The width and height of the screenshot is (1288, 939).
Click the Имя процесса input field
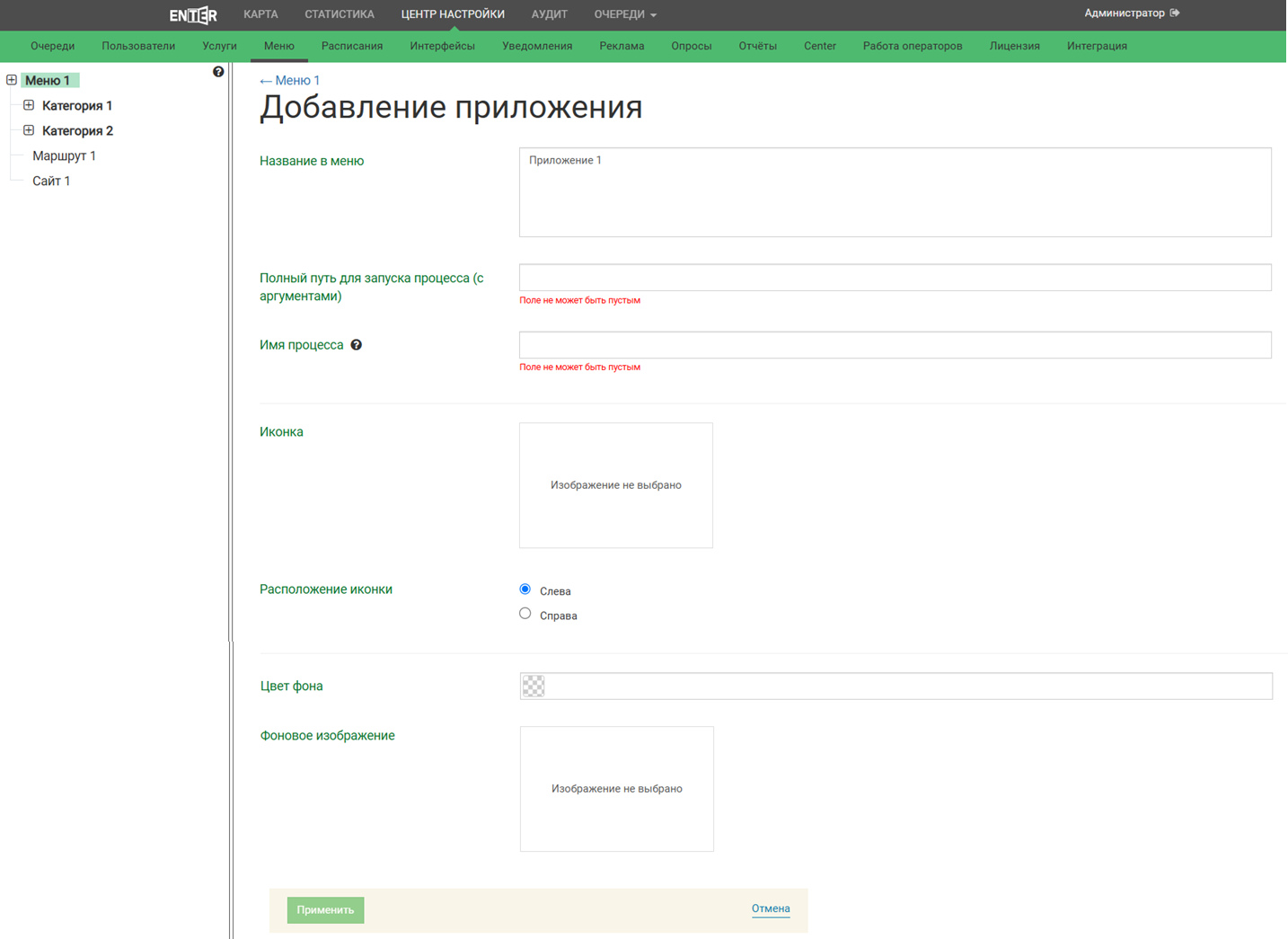pos(895,345)
